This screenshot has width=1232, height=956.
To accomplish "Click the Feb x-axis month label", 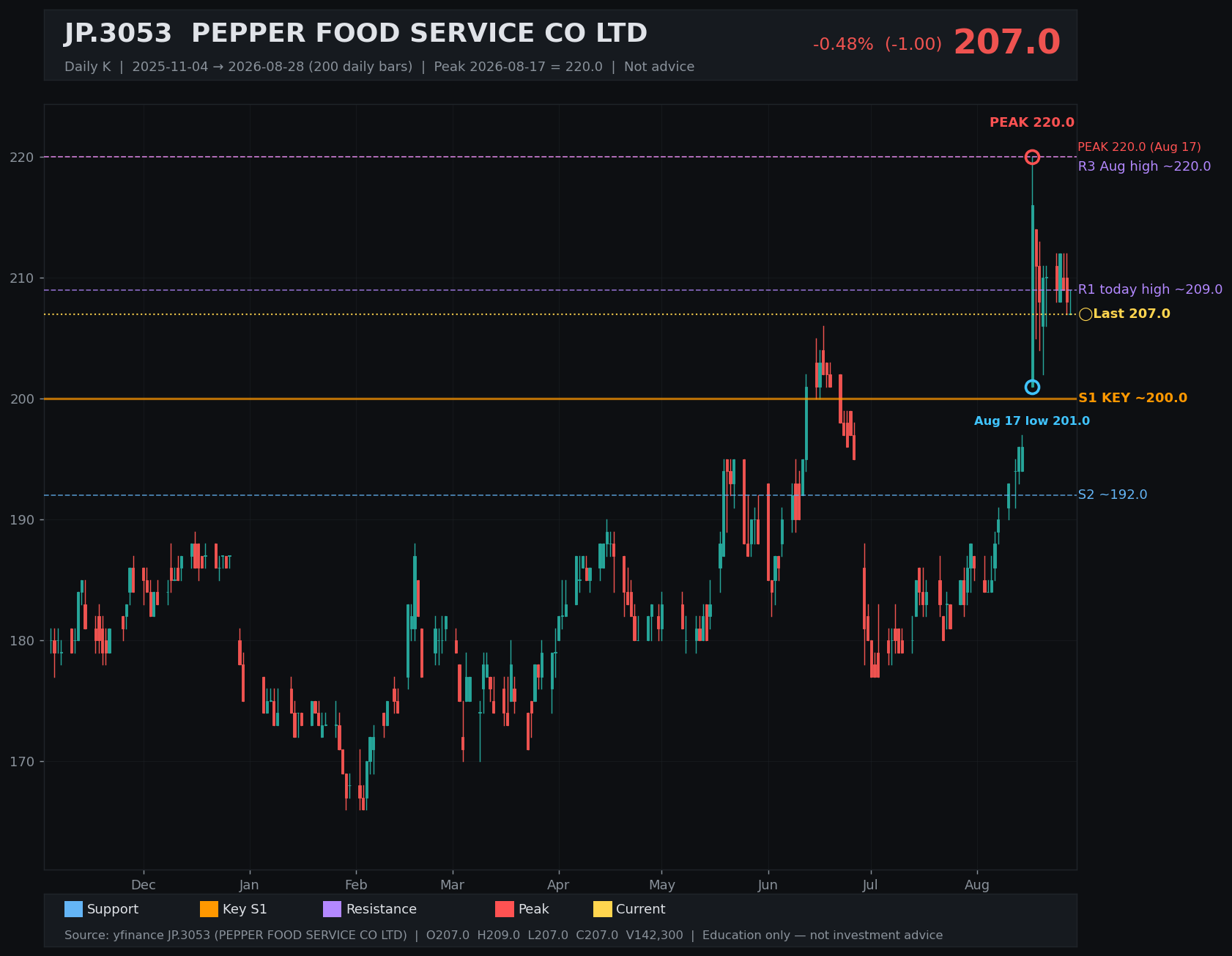I will (x=356, y=885).
